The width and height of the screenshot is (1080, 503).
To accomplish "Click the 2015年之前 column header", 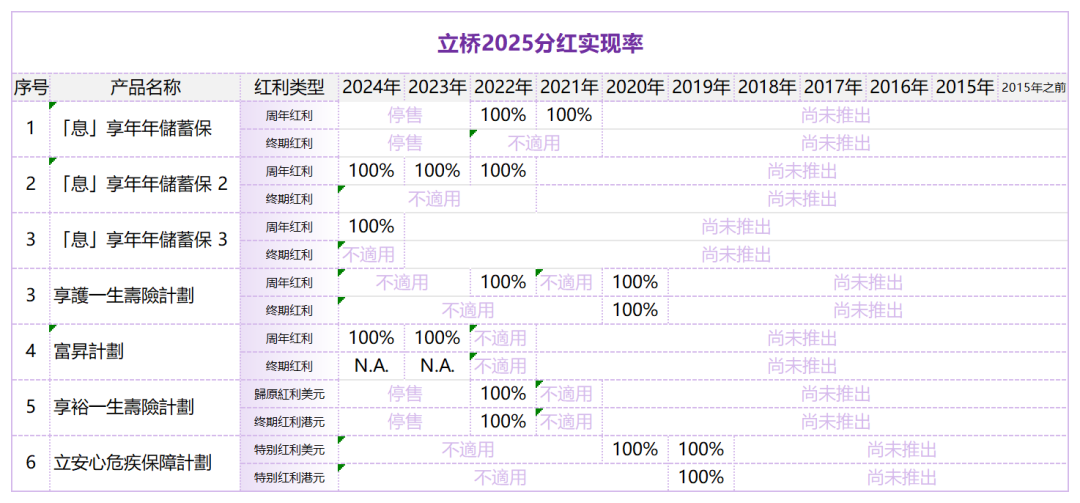I will click(x=1033, y=88).
